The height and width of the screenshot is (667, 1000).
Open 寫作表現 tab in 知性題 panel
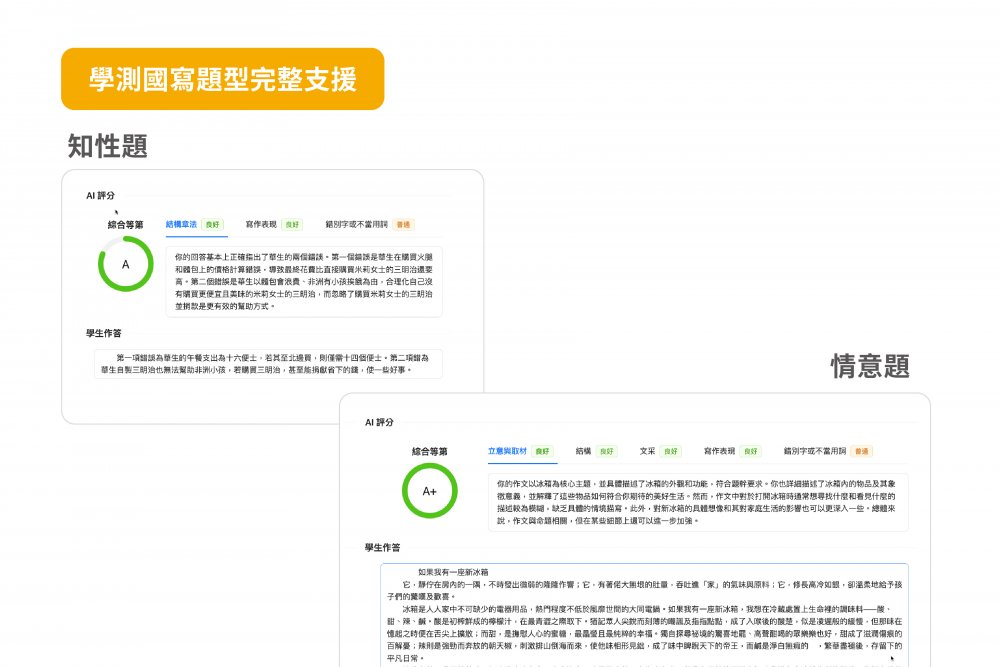[260, 225]
